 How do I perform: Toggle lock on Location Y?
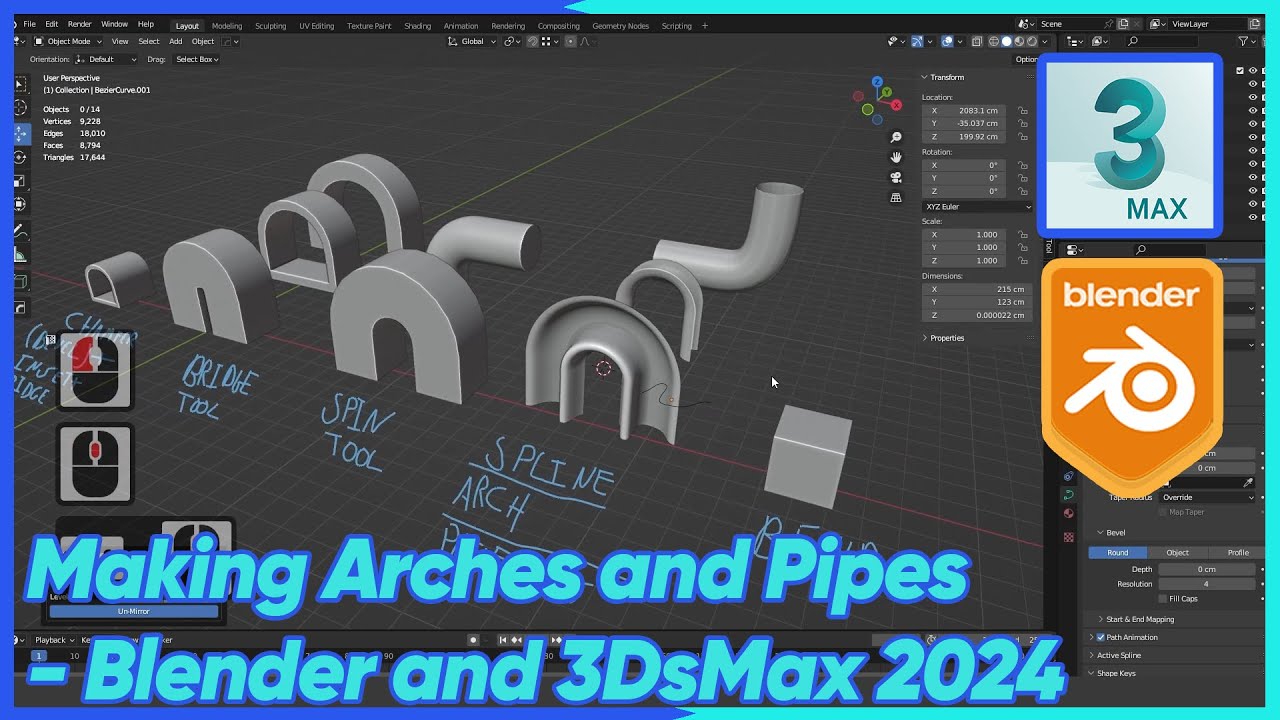point(1022,123)
